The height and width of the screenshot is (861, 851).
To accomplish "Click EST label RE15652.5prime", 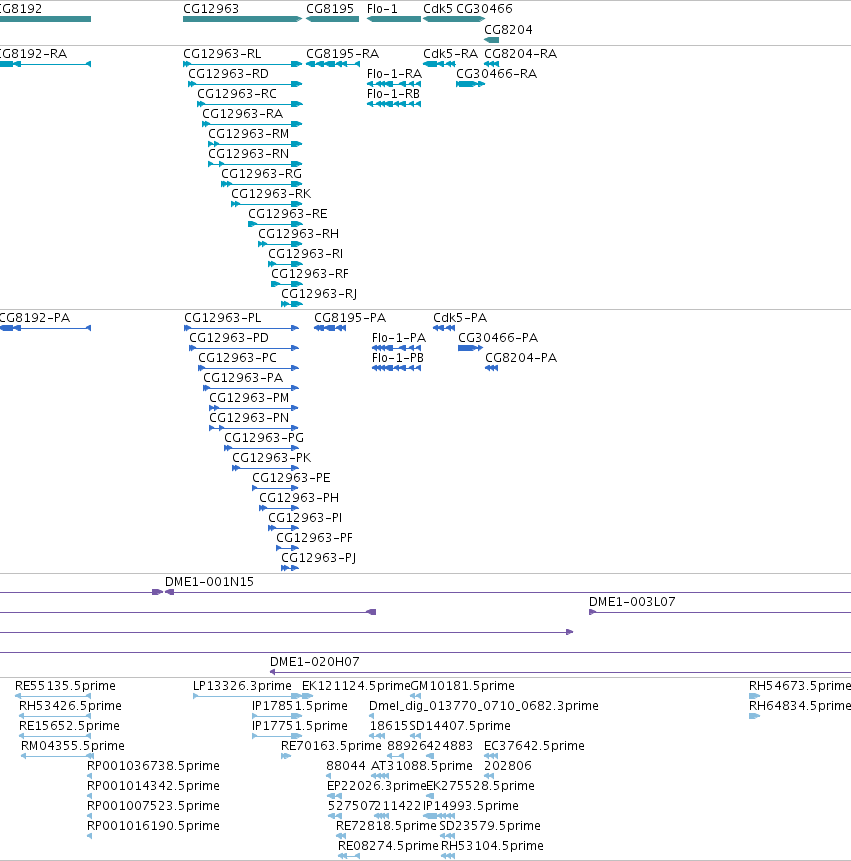I will click(69, 726).
